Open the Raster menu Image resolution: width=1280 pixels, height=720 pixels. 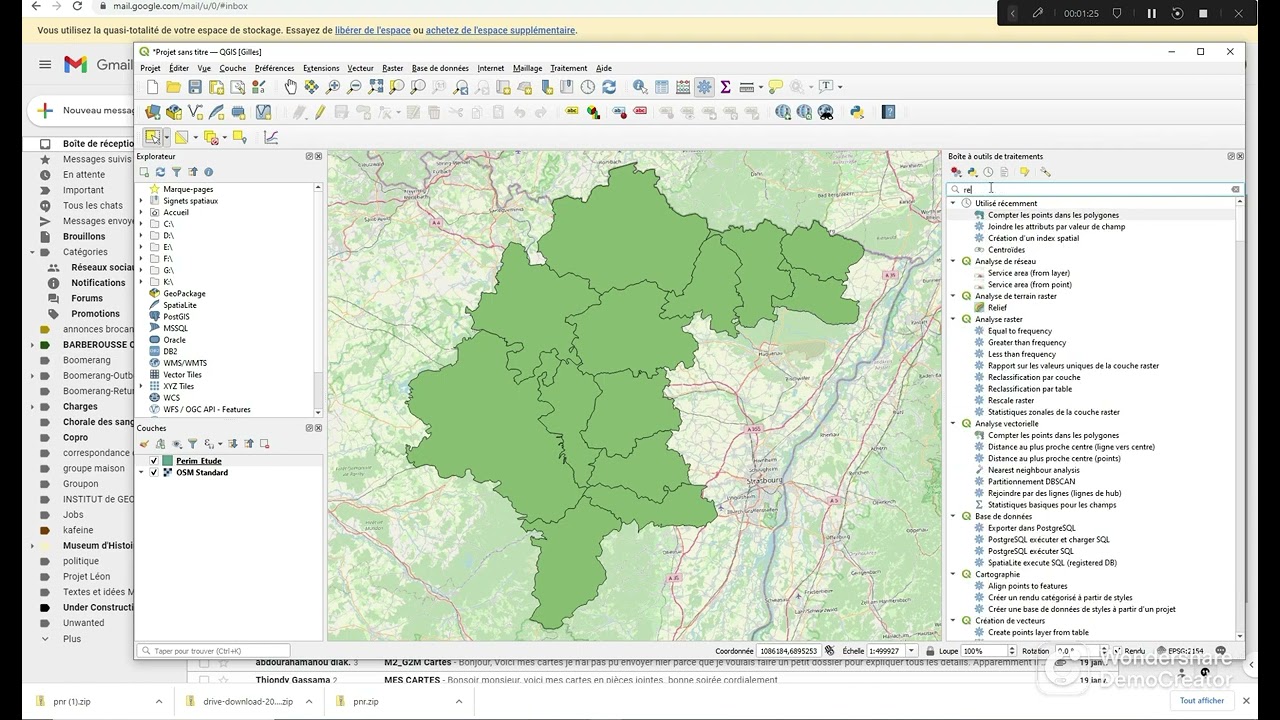[392, 68]
